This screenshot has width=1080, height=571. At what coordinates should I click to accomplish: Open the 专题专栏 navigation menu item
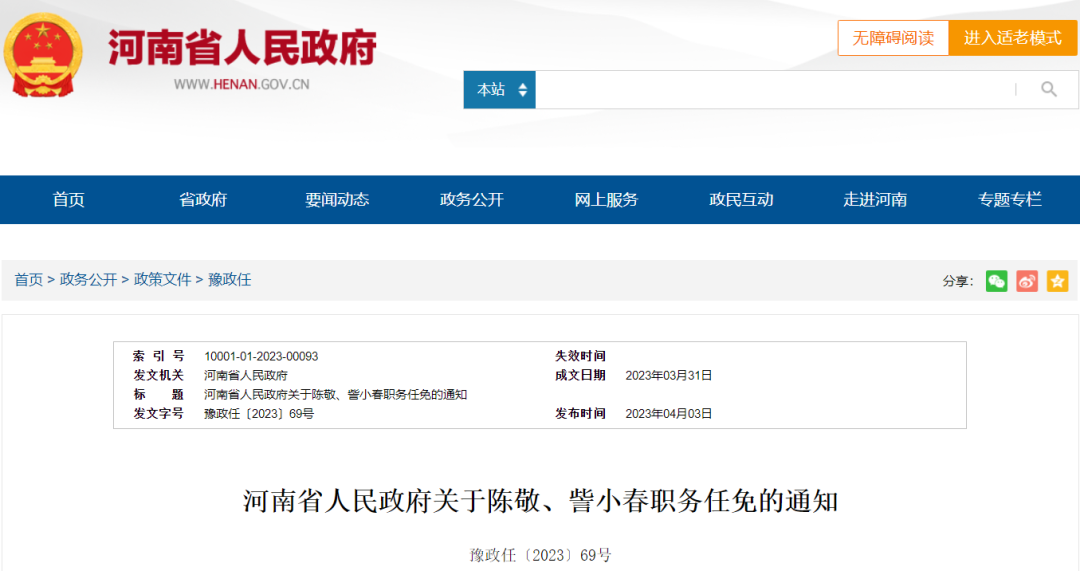click(x=1010, y=200)
